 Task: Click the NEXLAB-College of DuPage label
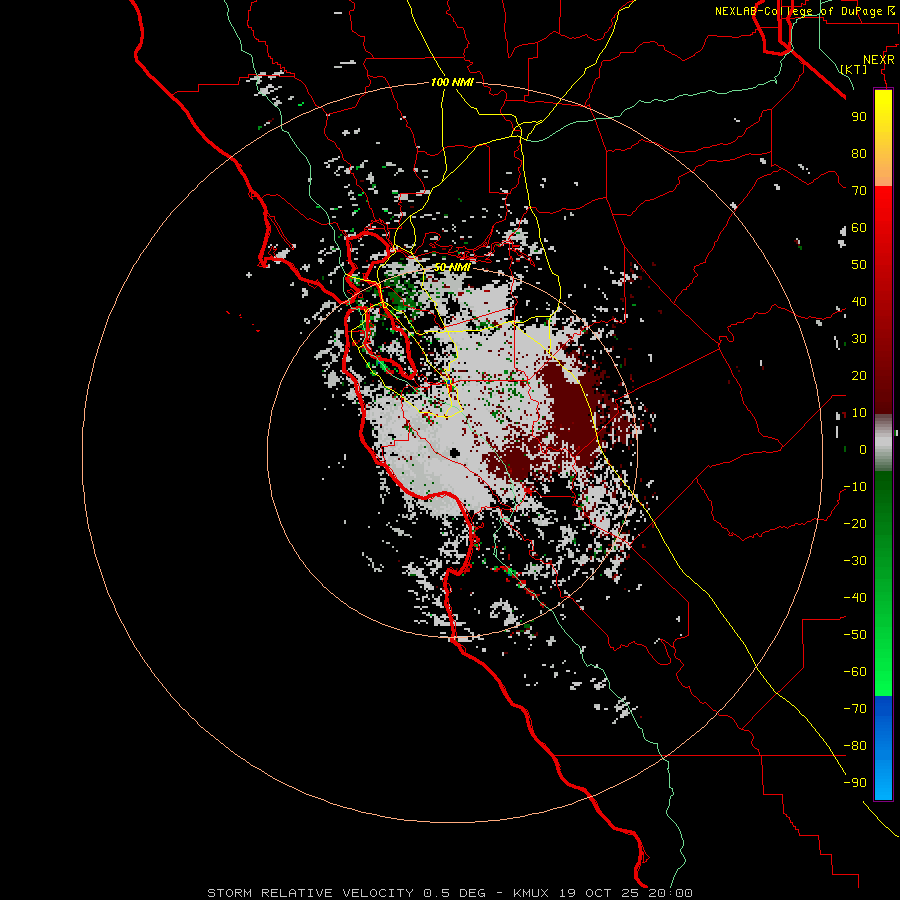(798, 11)
